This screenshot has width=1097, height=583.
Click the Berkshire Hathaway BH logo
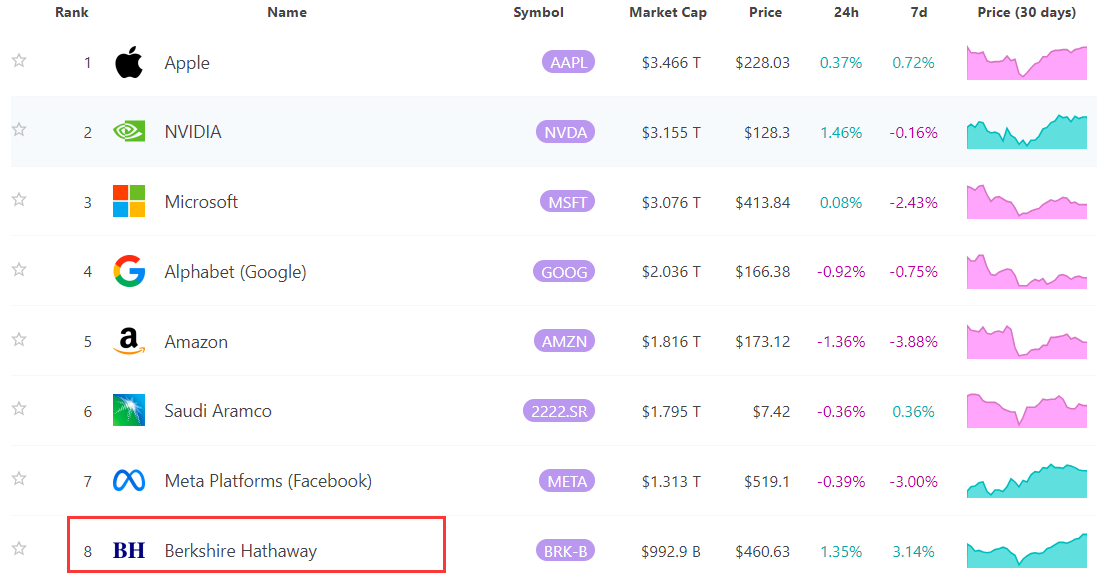[x=129, y=550]
